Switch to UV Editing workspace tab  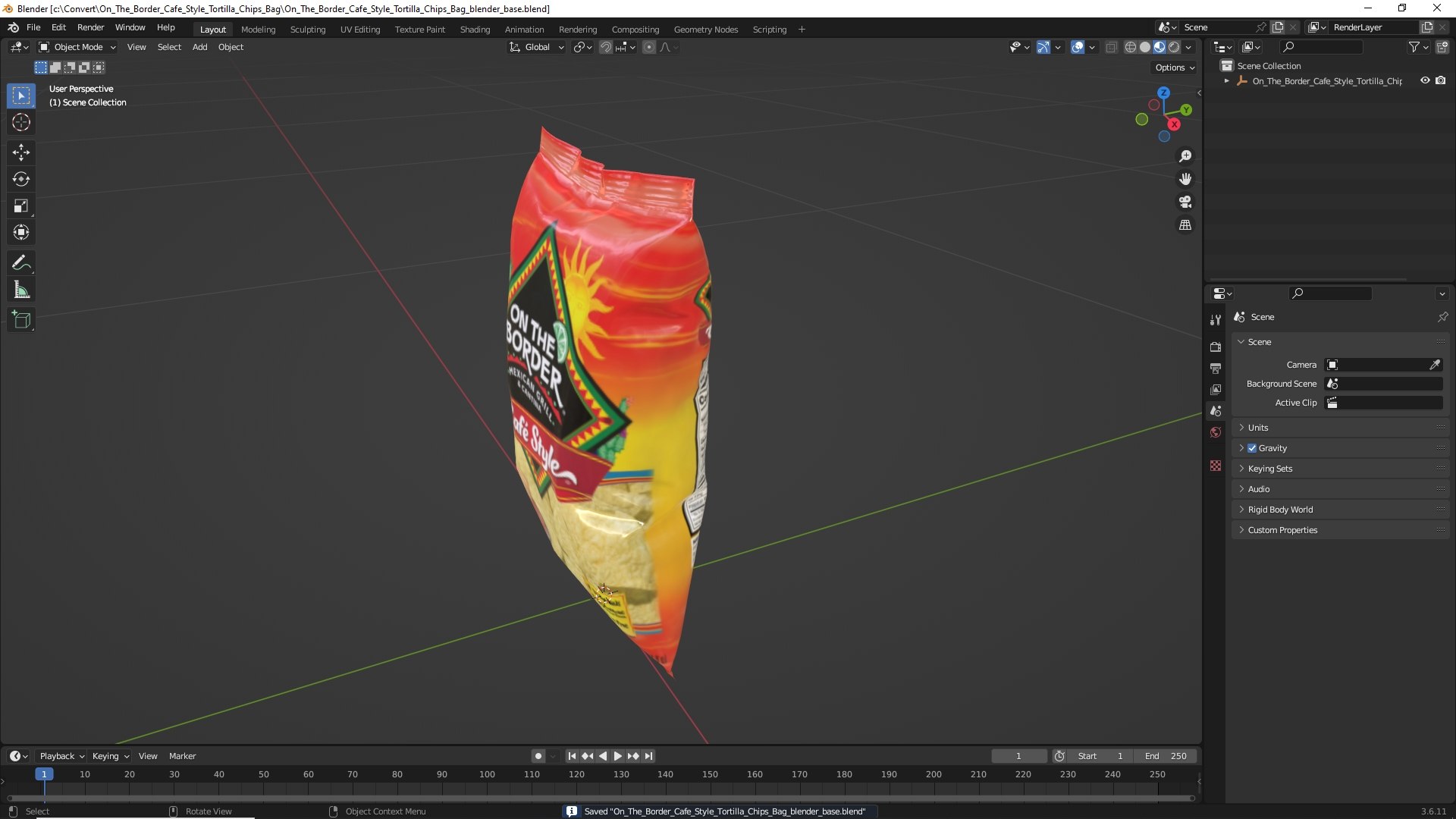point(360,30)
